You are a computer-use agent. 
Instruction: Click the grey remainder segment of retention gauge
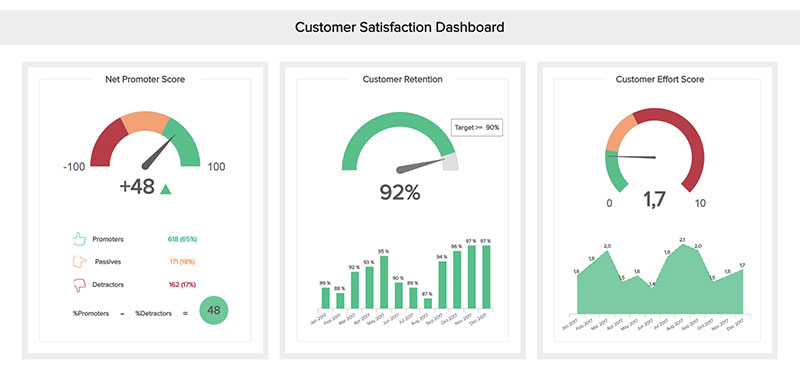[451, 161]
